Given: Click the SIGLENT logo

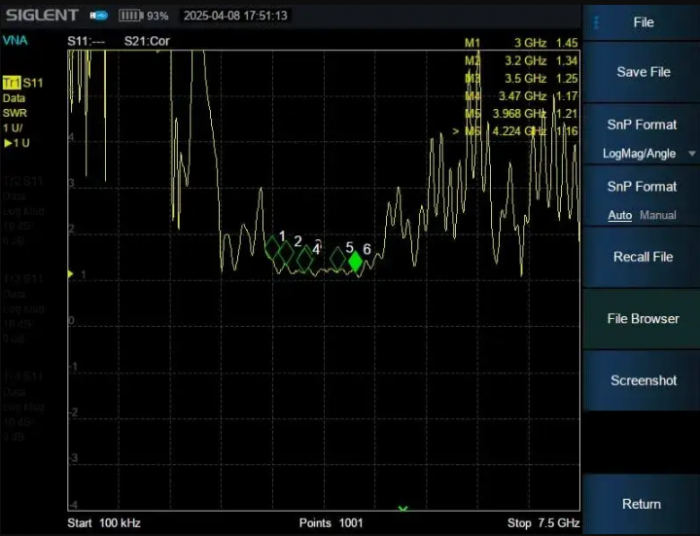Looking at the screenshot, I should pyautogui.click(x=42, y=15).
